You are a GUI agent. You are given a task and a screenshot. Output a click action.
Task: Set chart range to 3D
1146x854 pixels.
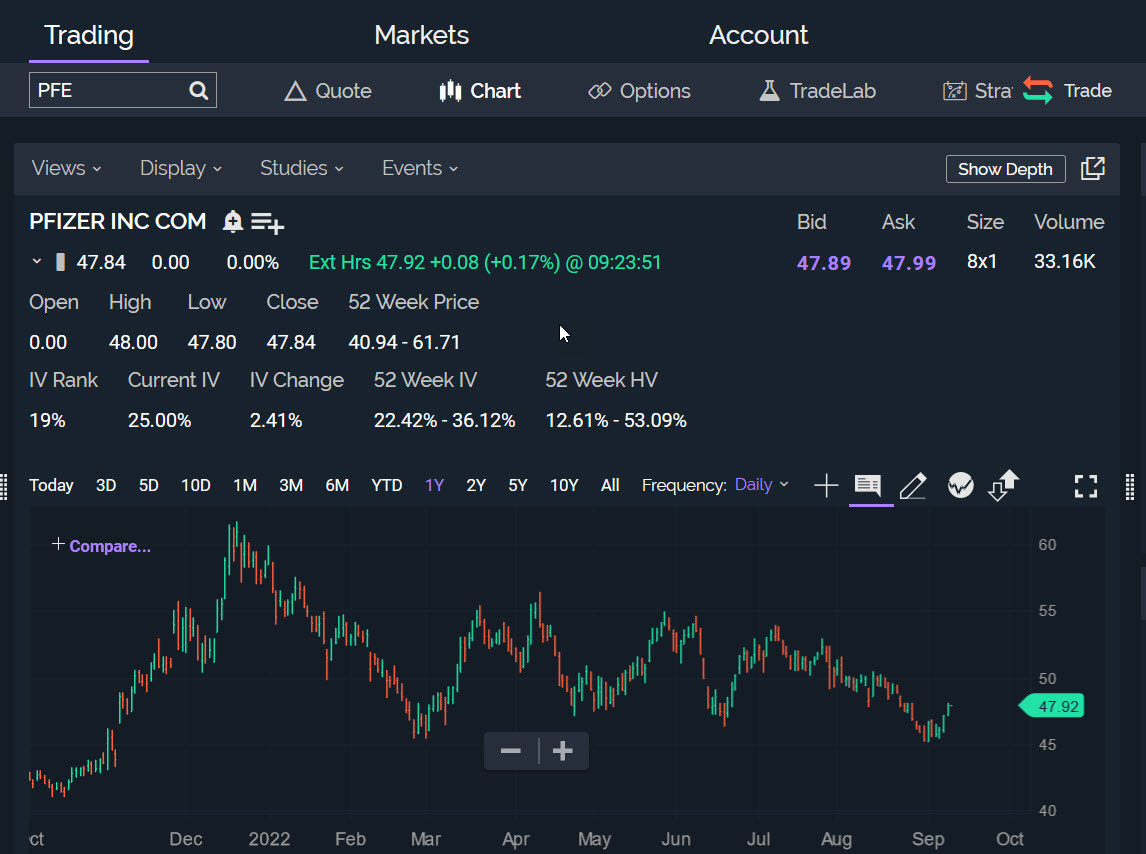(106, 485)
